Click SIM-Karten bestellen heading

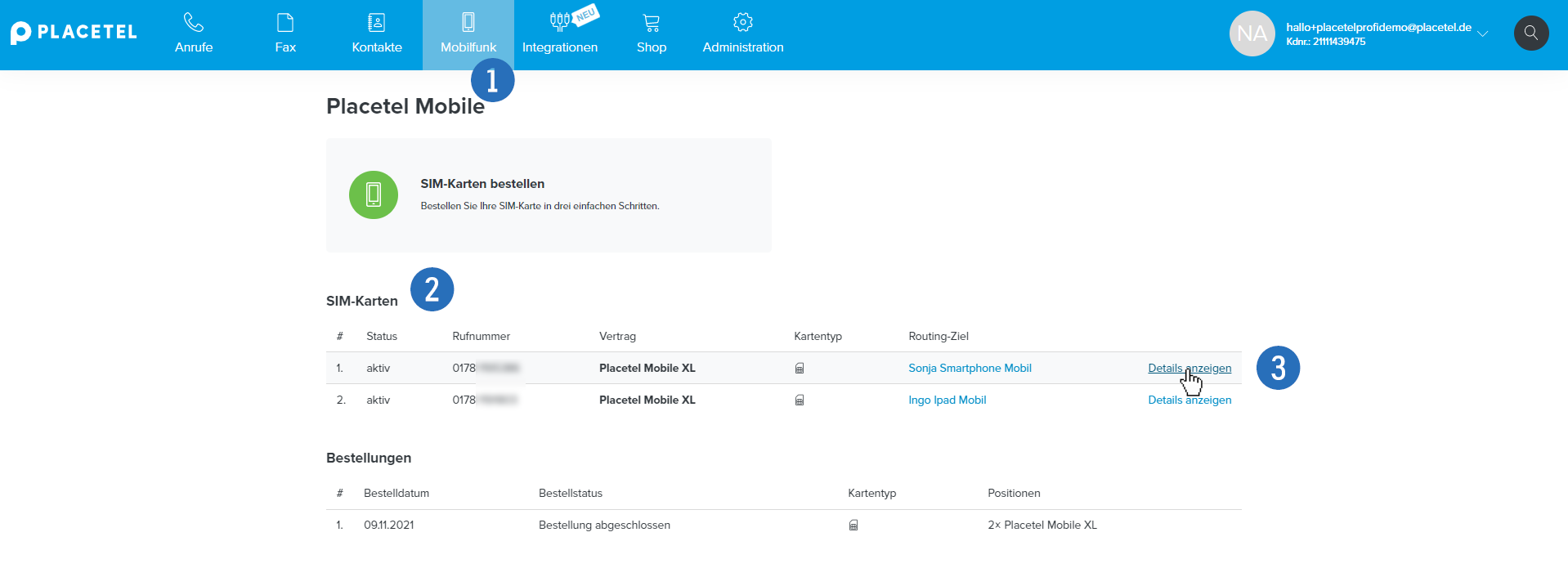click(x=482, y=184)
